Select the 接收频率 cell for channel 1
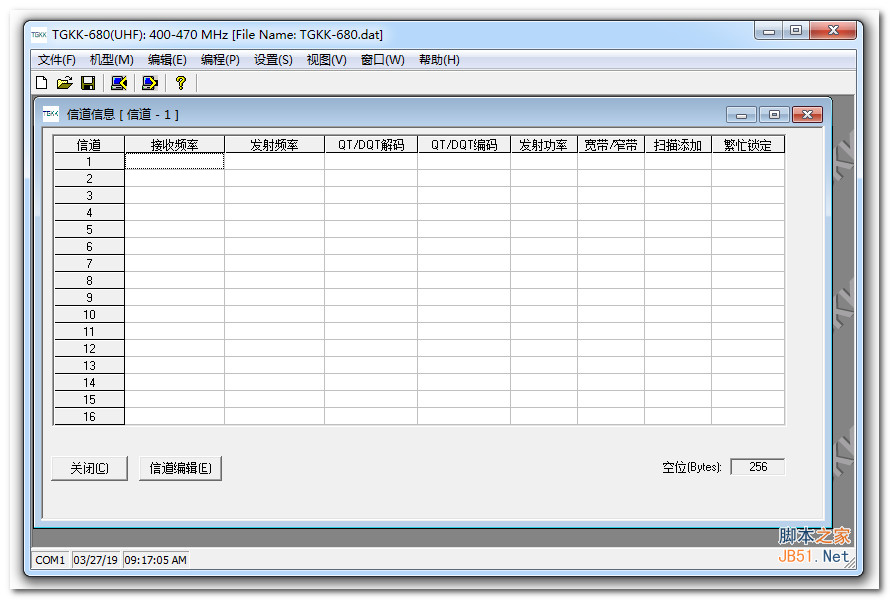Viewport: 890px width, 600px height. [174, 161]
